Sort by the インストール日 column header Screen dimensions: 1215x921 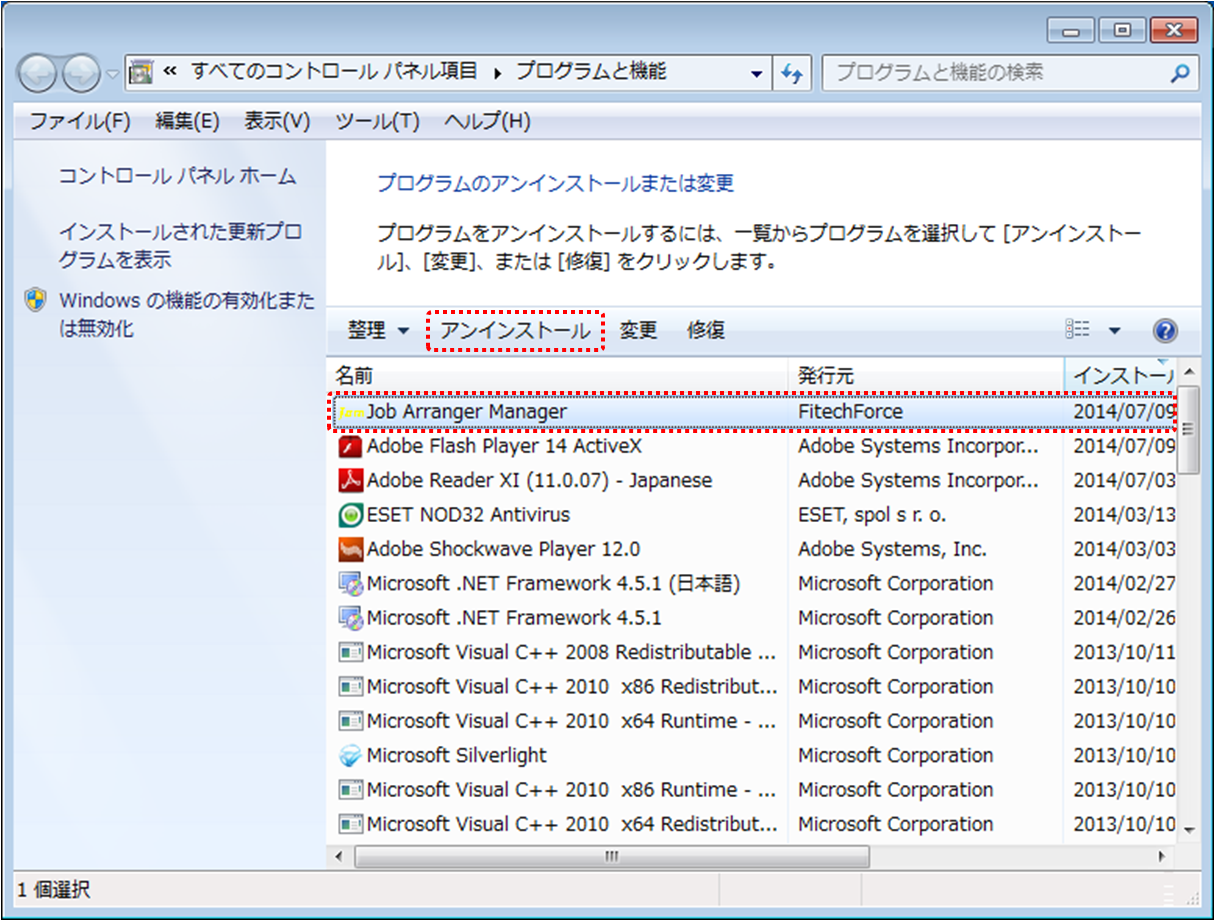(1121, 376)
